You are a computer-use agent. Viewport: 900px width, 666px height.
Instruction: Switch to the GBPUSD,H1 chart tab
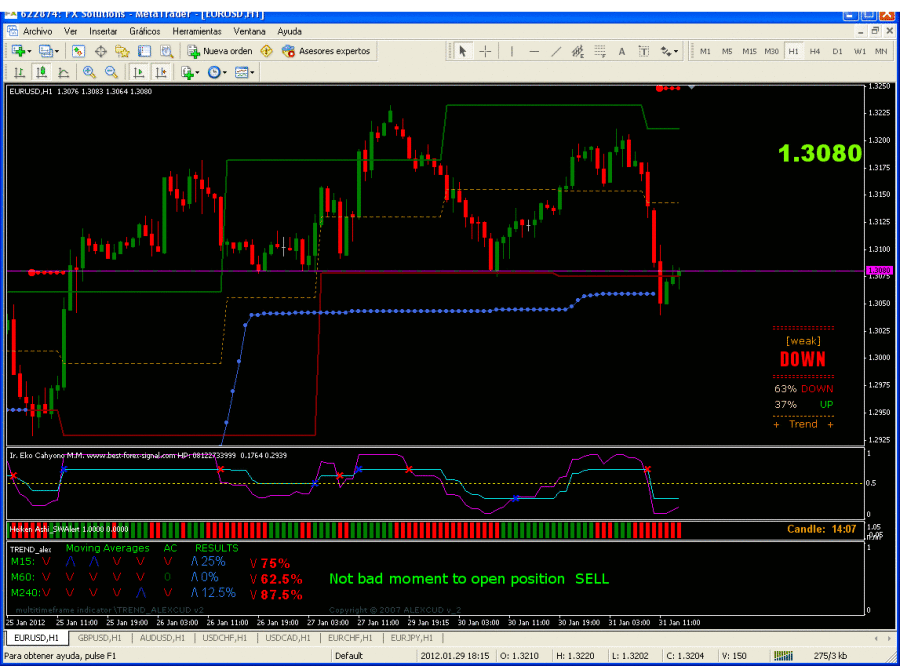[100, 637]
